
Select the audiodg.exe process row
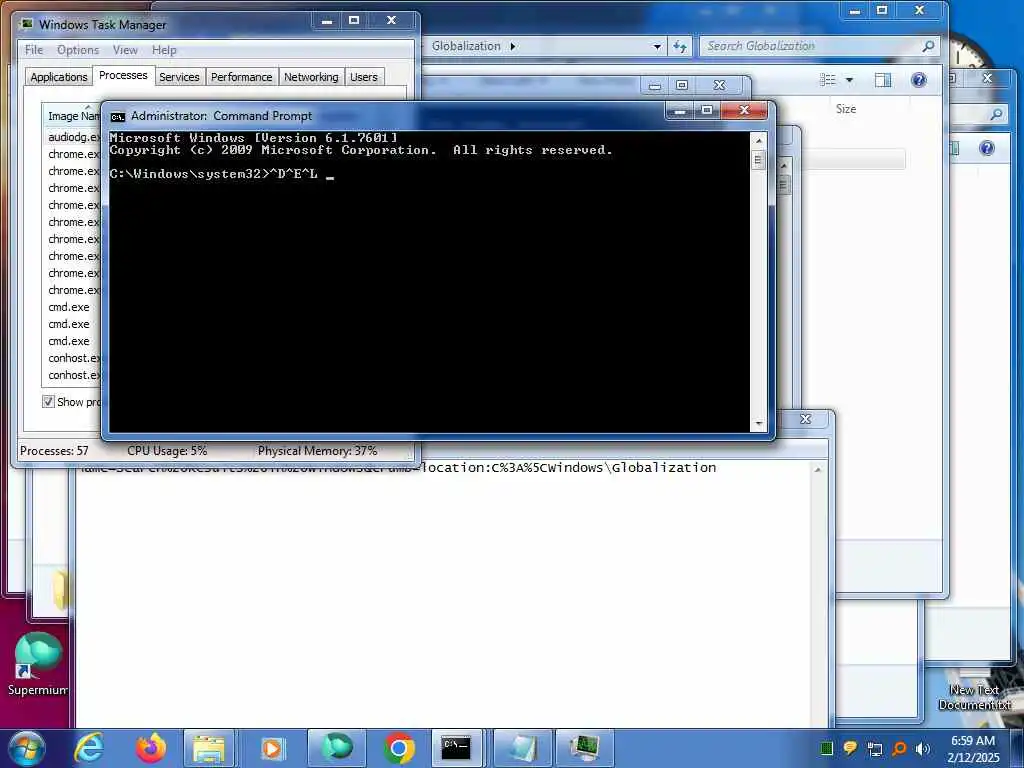point(74,137)
